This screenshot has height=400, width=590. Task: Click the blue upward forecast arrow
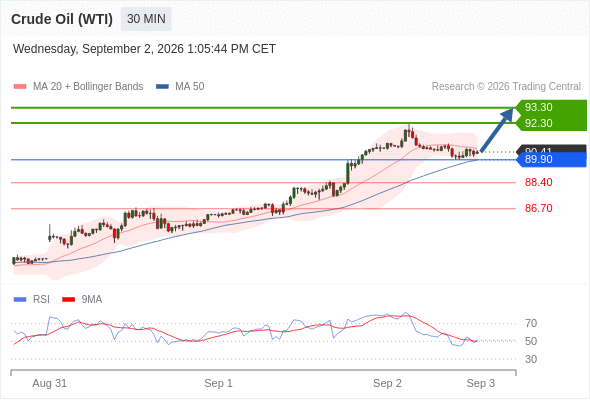click(497, 130)
